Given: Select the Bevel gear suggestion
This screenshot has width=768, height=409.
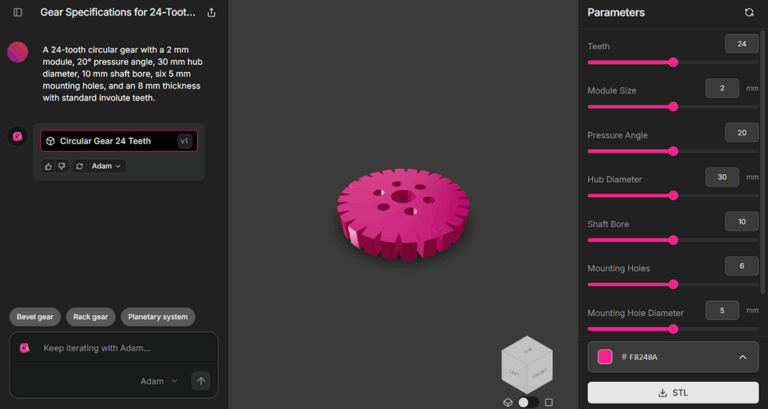Looking at the screenshot, I should pyautogui.click(x=35, y=317).
